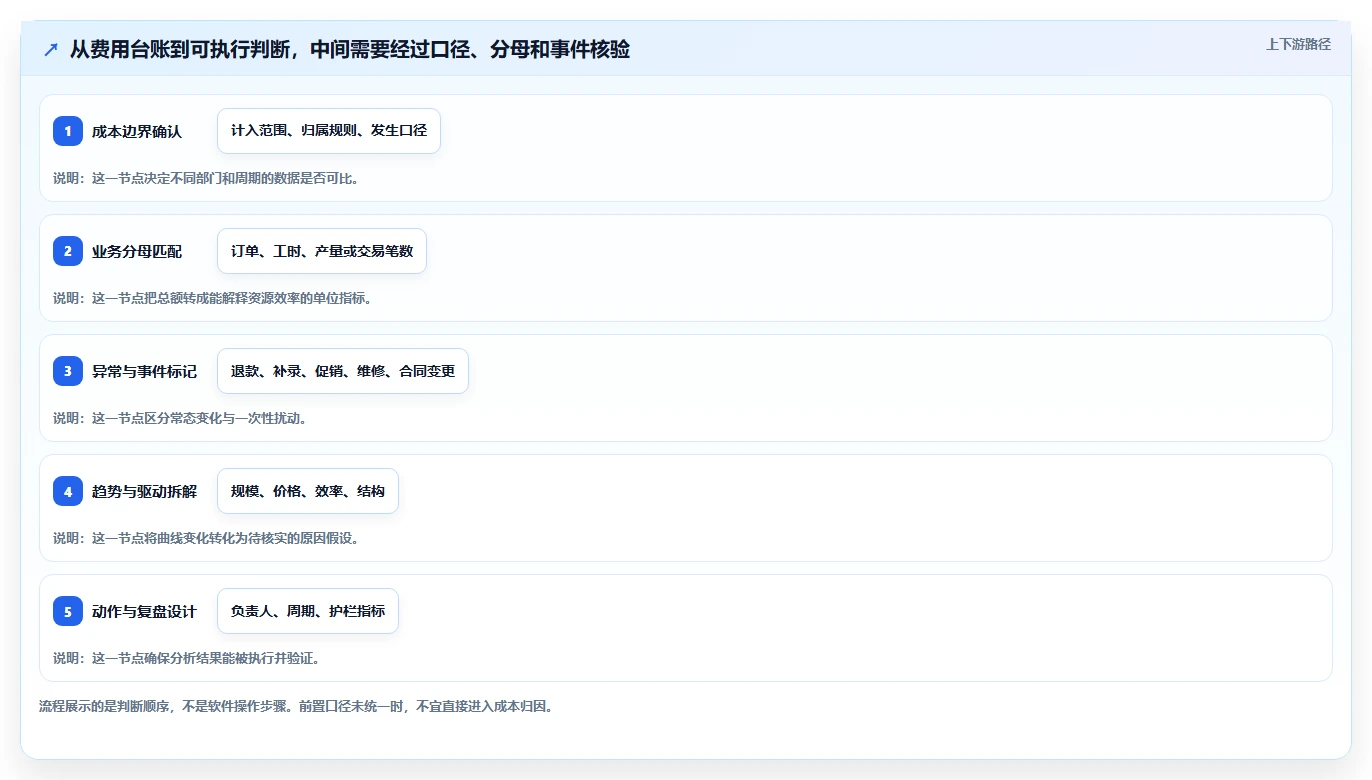
Task: Select step badge 4 for 趋势与驱动拆解
Action: tap(68, 491)
